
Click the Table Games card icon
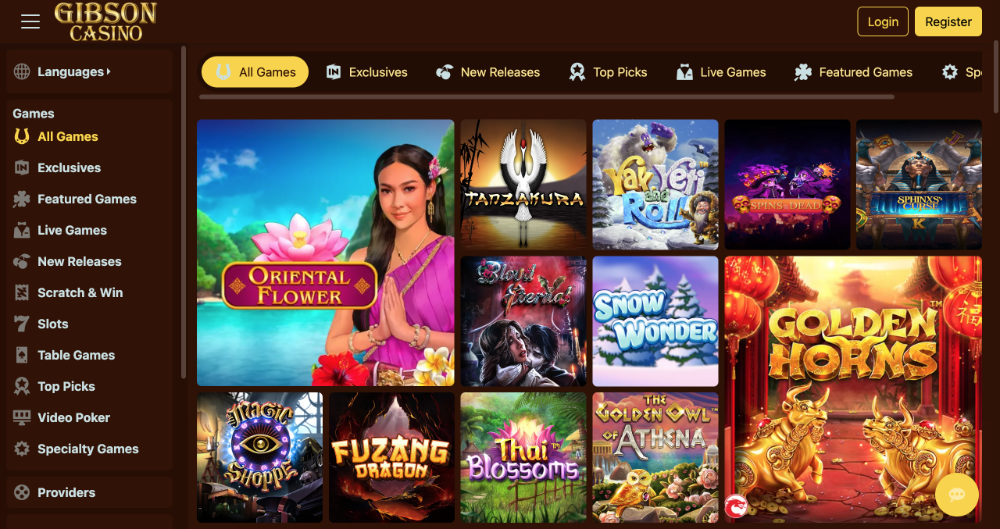(22, 355)
